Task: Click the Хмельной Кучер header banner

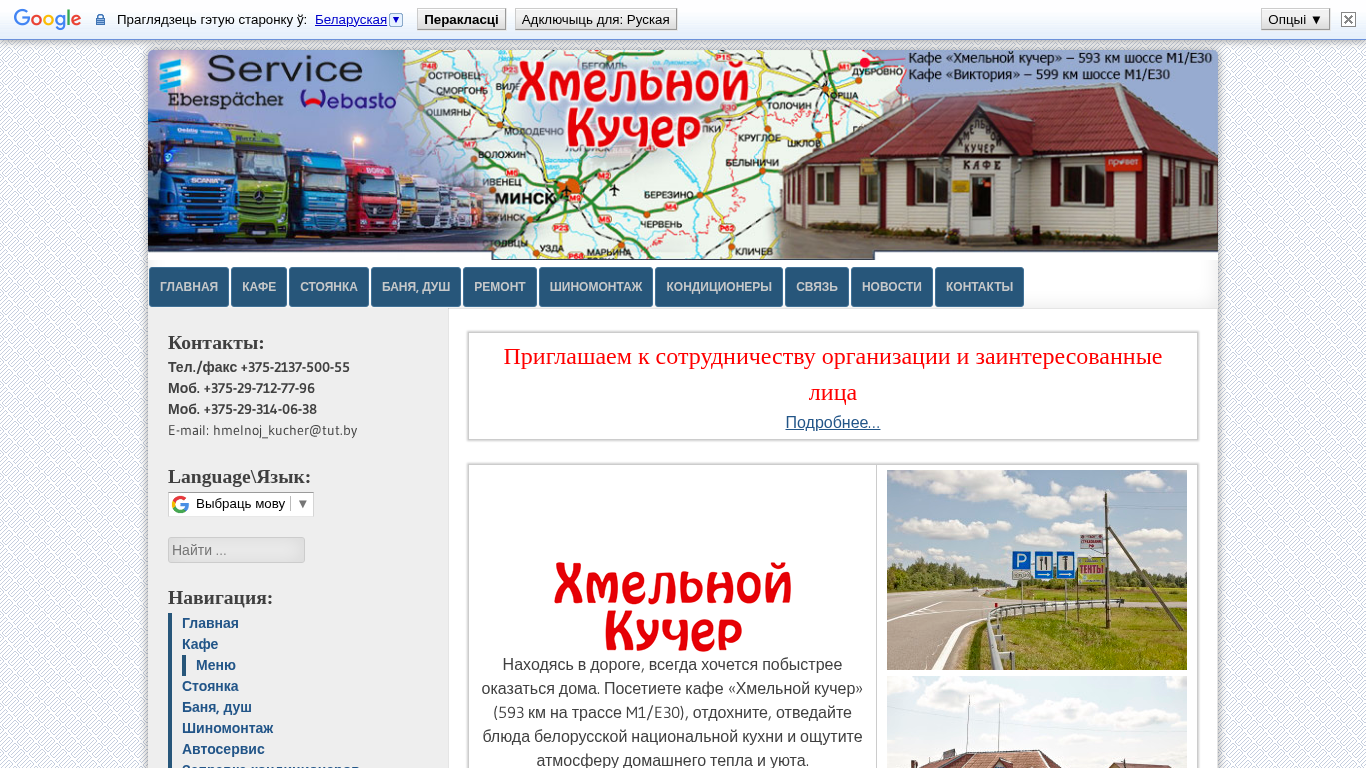Action: [683, 155]
